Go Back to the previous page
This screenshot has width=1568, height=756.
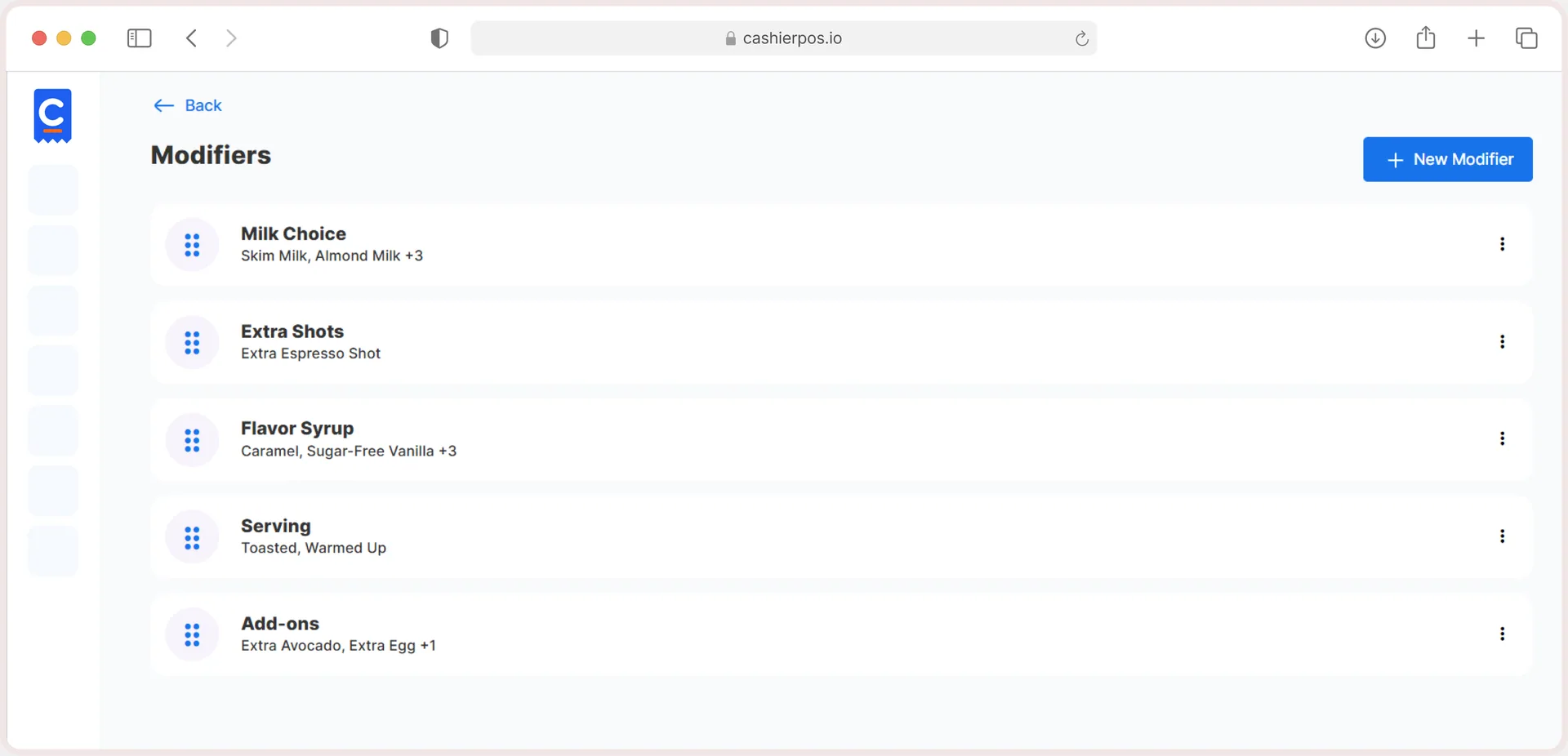(188, 105)
